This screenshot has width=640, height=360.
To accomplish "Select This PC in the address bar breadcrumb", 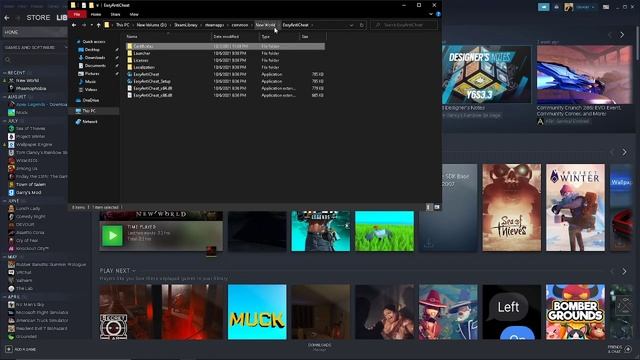I will [x=122, y=25].
